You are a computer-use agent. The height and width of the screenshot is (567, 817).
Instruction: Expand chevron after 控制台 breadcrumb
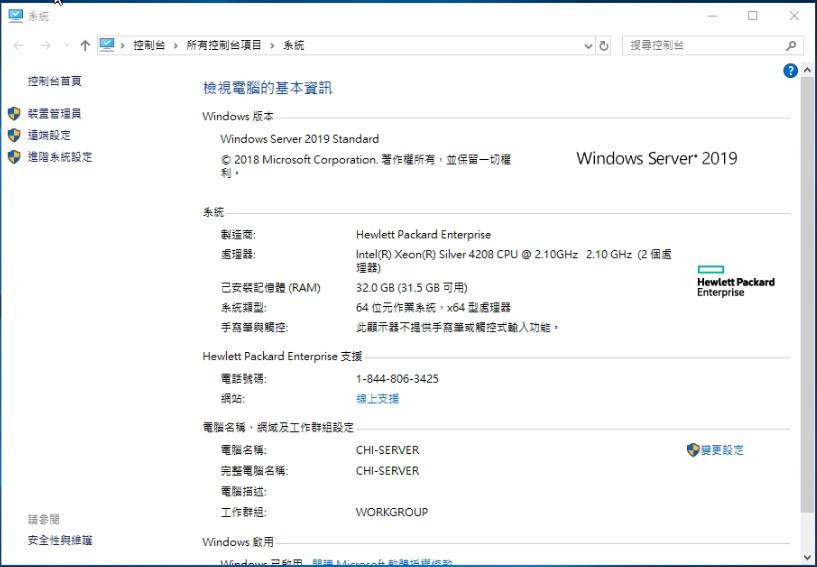coord(176,46)
